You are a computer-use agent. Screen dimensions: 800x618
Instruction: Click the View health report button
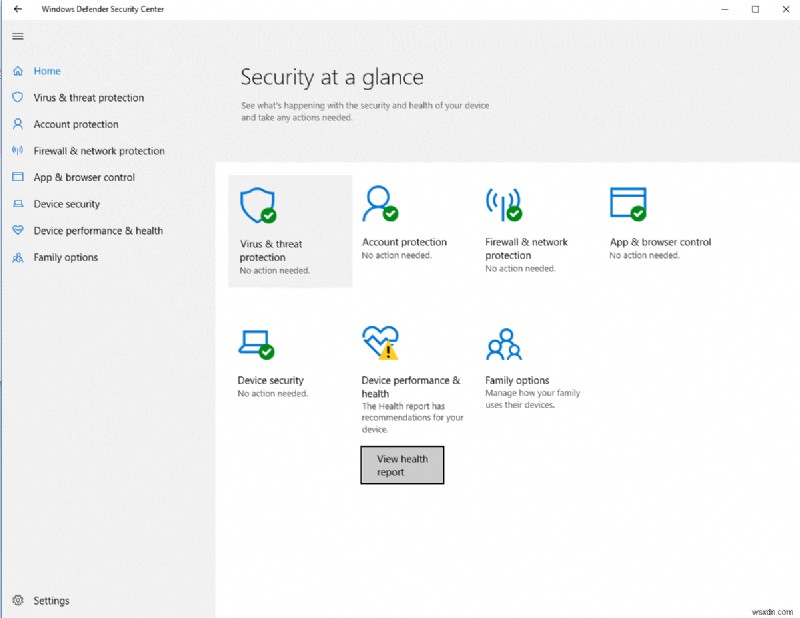(x=402, y=464)
